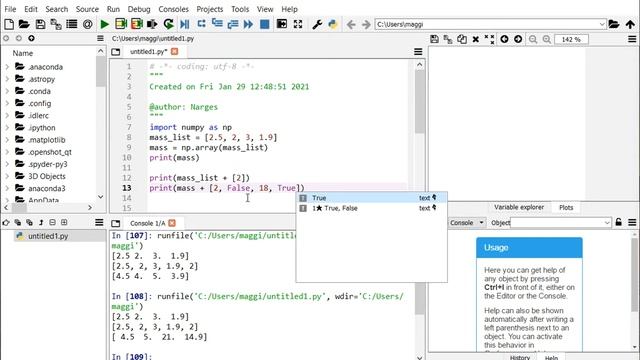The width and height of the screenshot is (640, 360).
Task: Show next plot arrow icon
Action: point(518,39)
